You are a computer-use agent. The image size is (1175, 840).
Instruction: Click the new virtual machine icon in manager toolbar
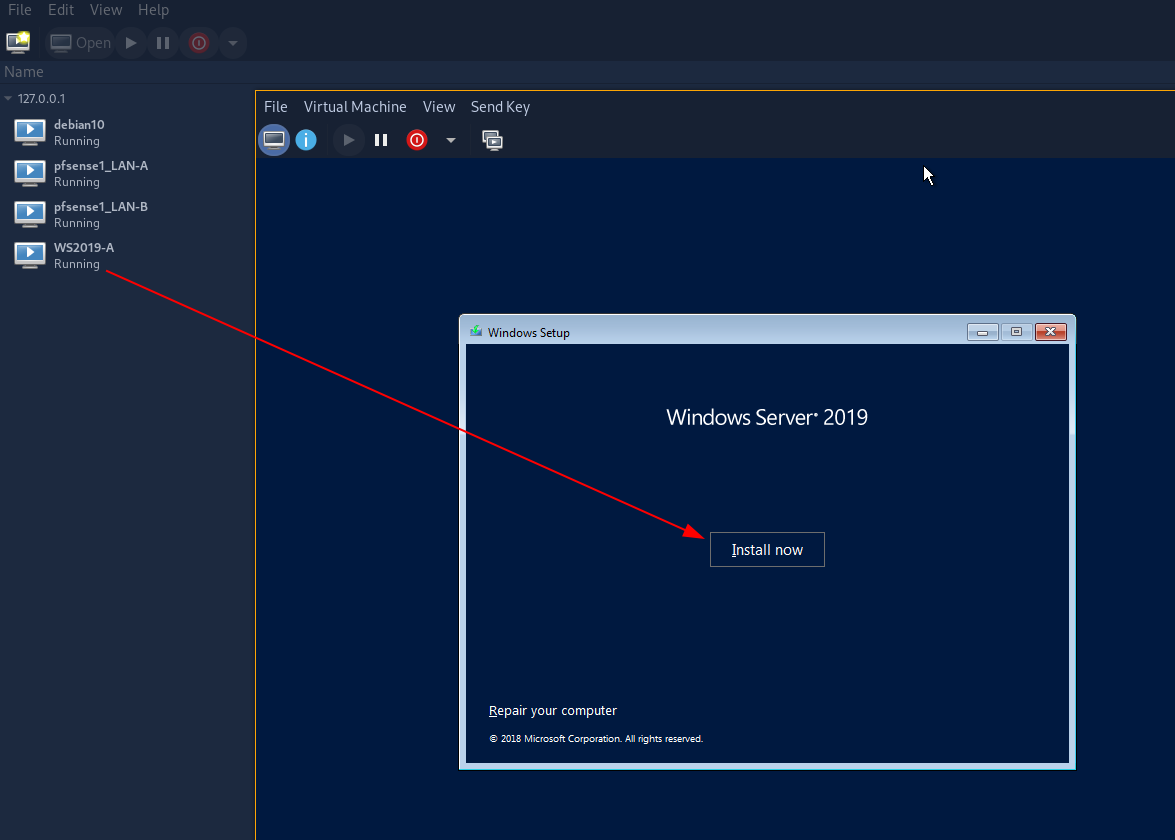point(18,42)
